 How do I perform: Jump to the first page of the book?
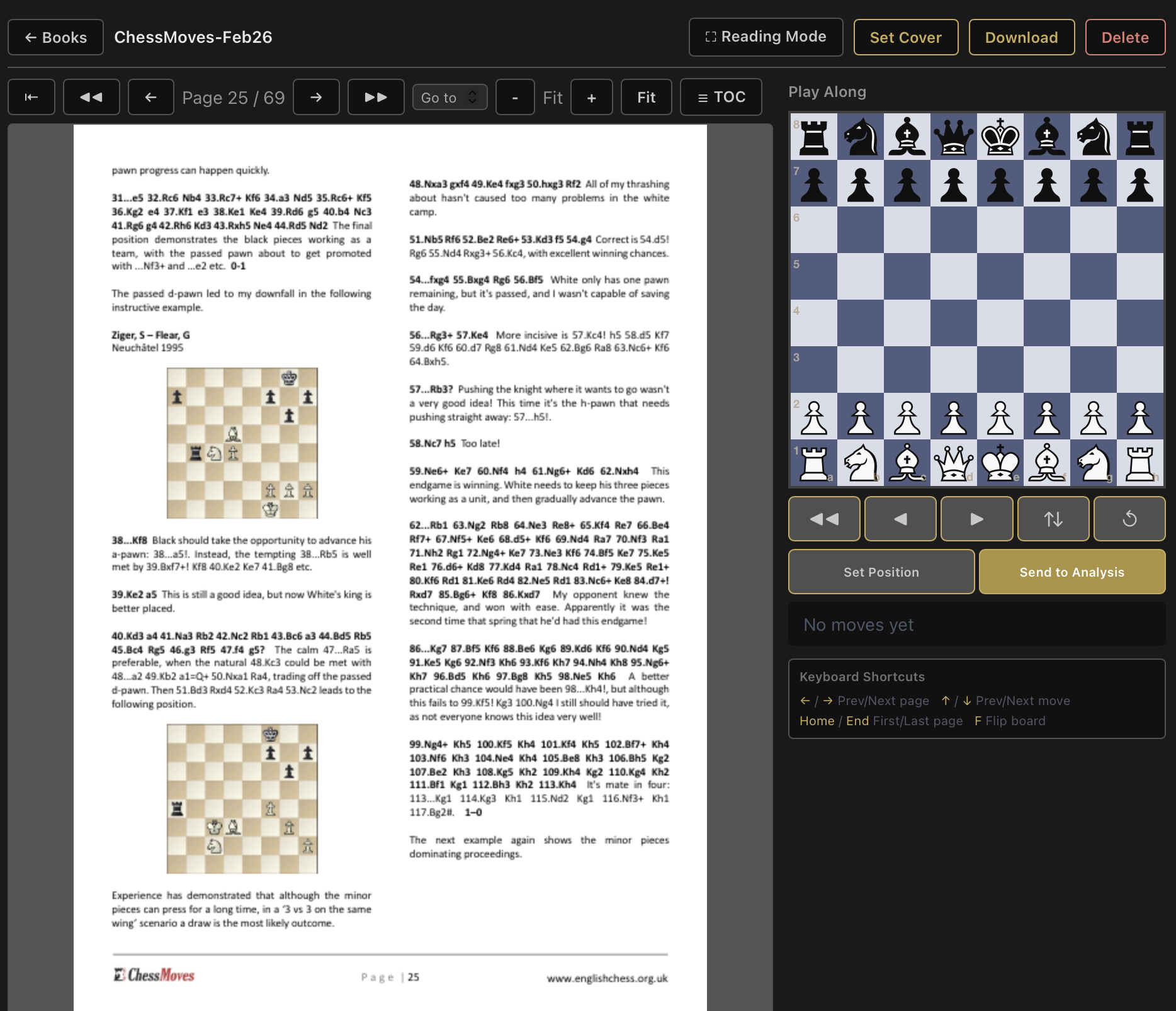tap(31, 97)
